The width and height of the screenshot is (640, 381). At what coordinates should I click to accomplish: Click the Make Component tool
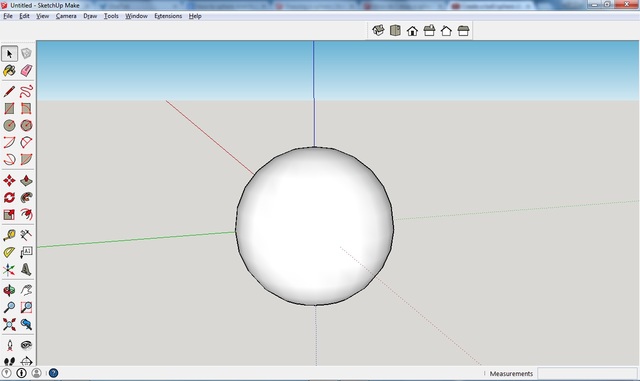coord(26,53)
